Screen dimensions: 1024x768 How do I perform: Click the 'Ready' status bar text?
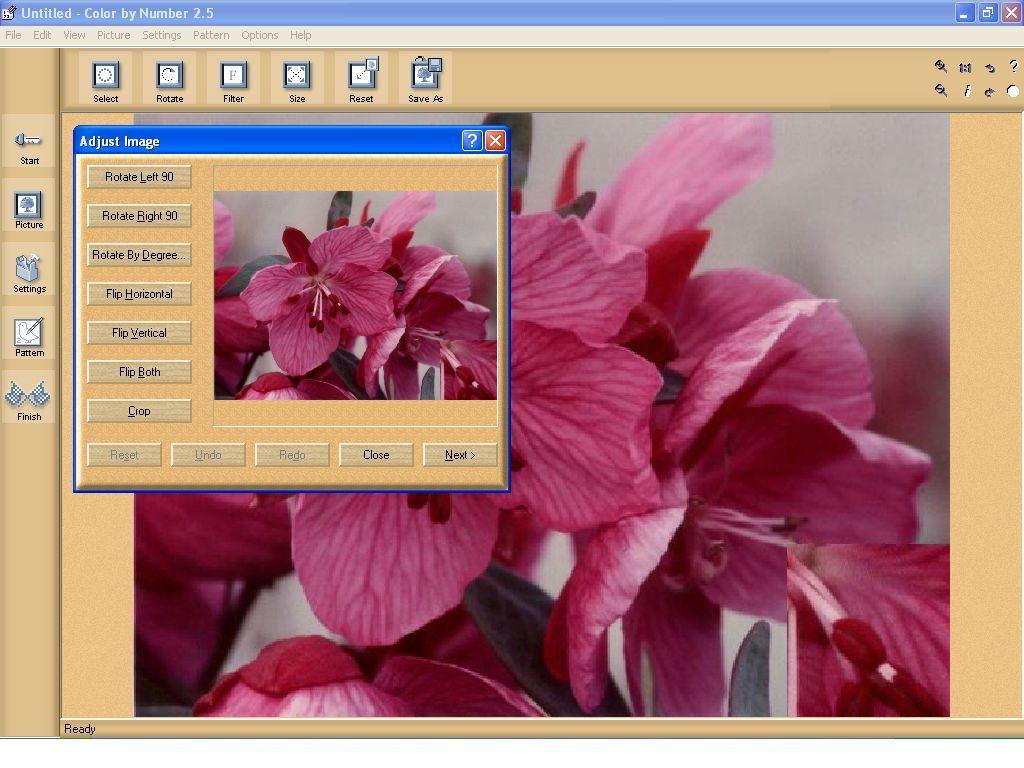(80, 729)
